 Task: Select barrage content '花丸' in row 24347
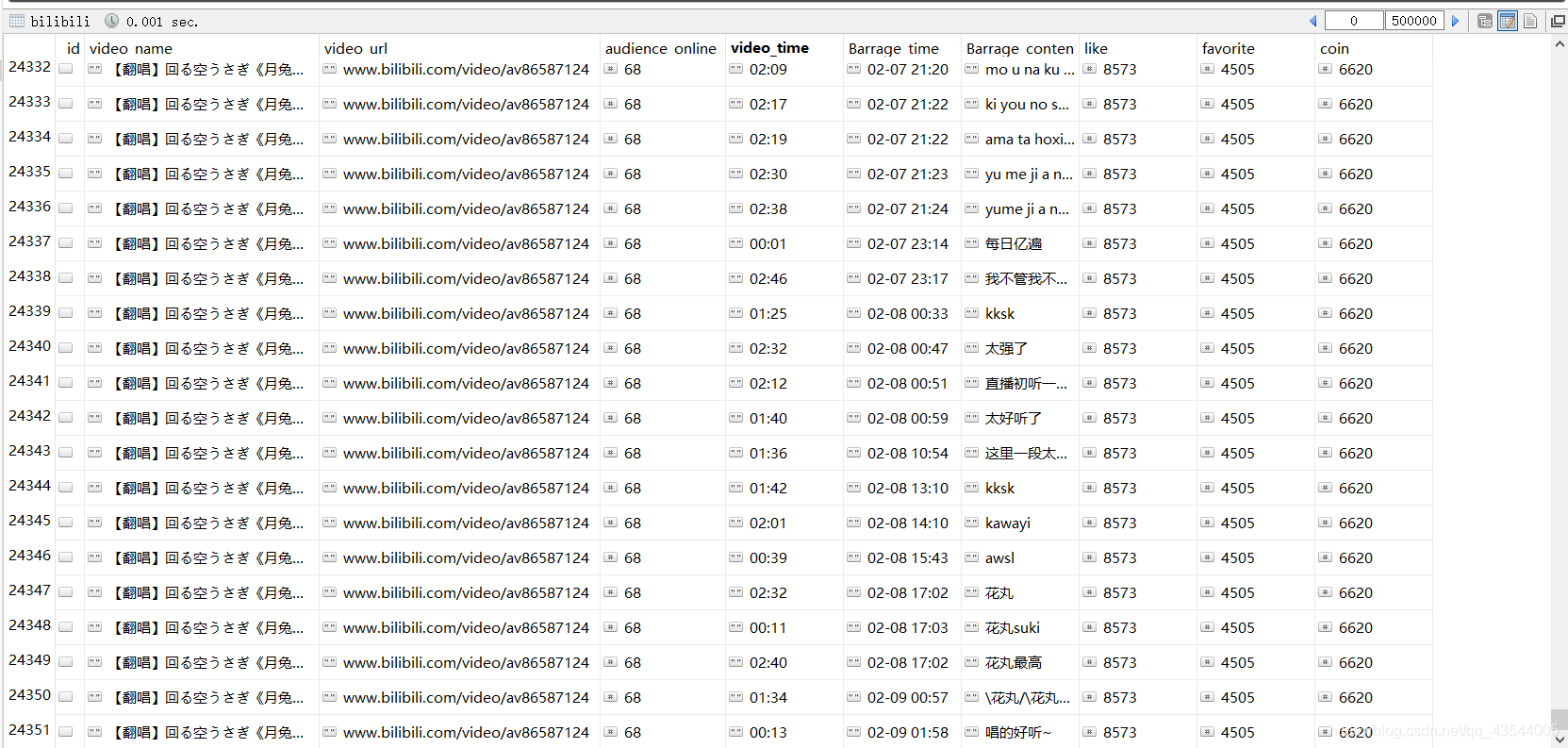tap(999, 593)
